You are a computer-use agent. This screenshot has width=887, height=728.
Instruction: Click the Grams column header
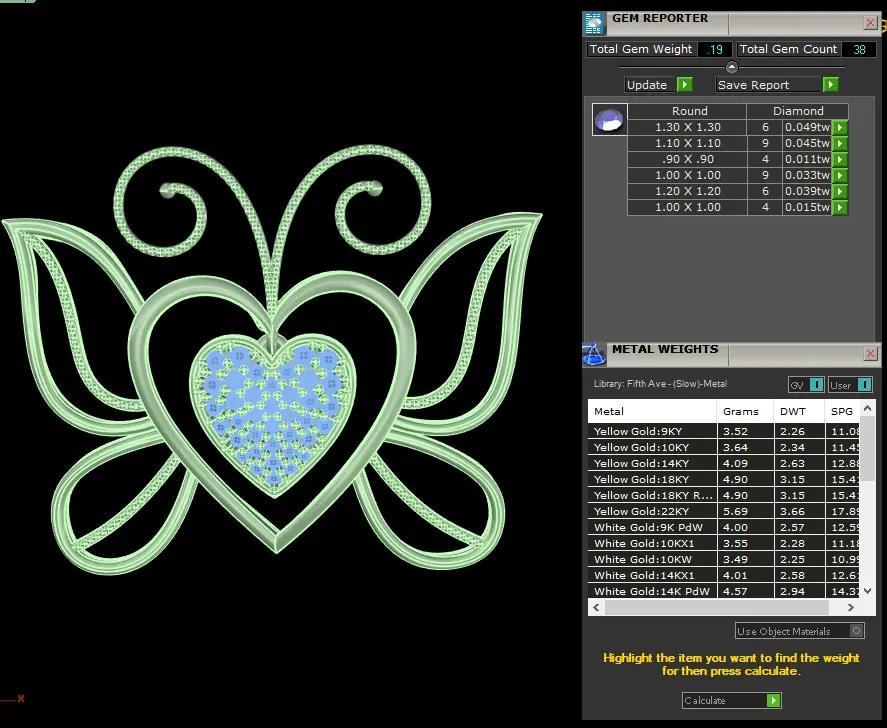tap(745, 411)
